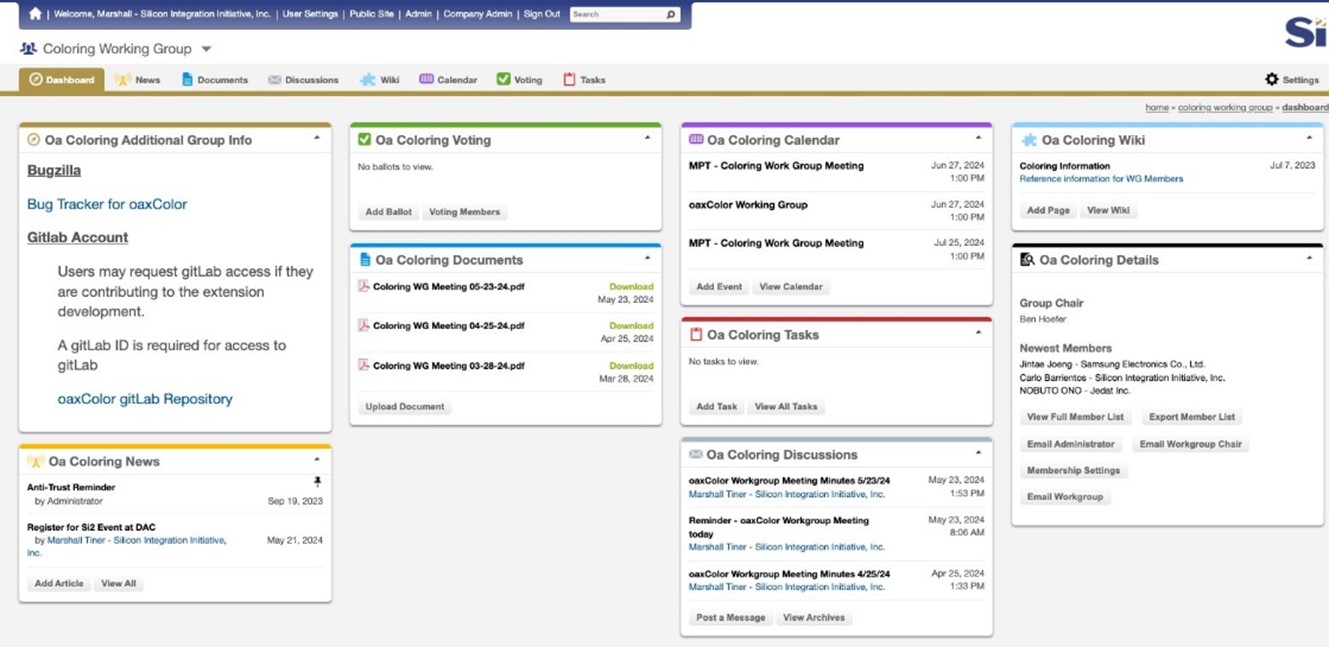1329x647 pixels.
Task: Switch to the Documents tab
Action: pos(214,80)
